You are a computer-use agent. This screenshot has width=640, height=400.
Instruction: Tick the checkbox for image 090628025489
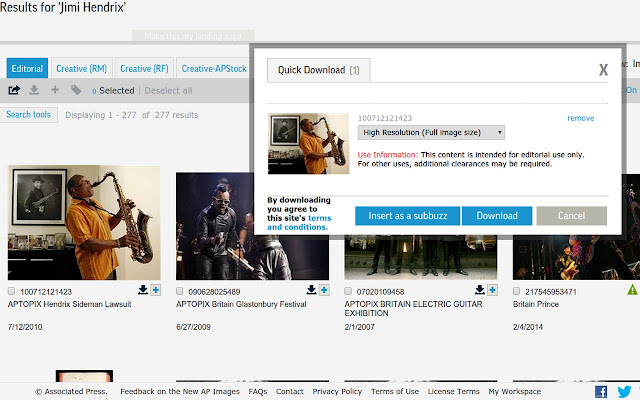(180, 291)
